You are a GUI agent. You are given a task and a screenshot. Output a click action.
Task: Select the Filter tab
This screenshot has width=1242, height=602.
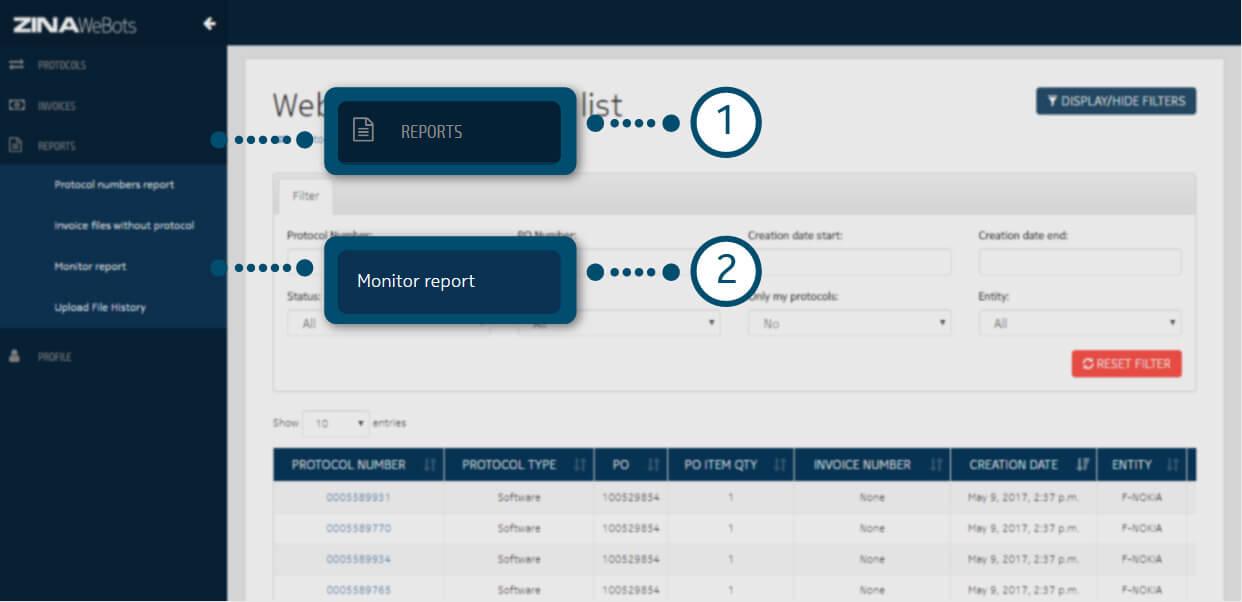coord(305,197)
